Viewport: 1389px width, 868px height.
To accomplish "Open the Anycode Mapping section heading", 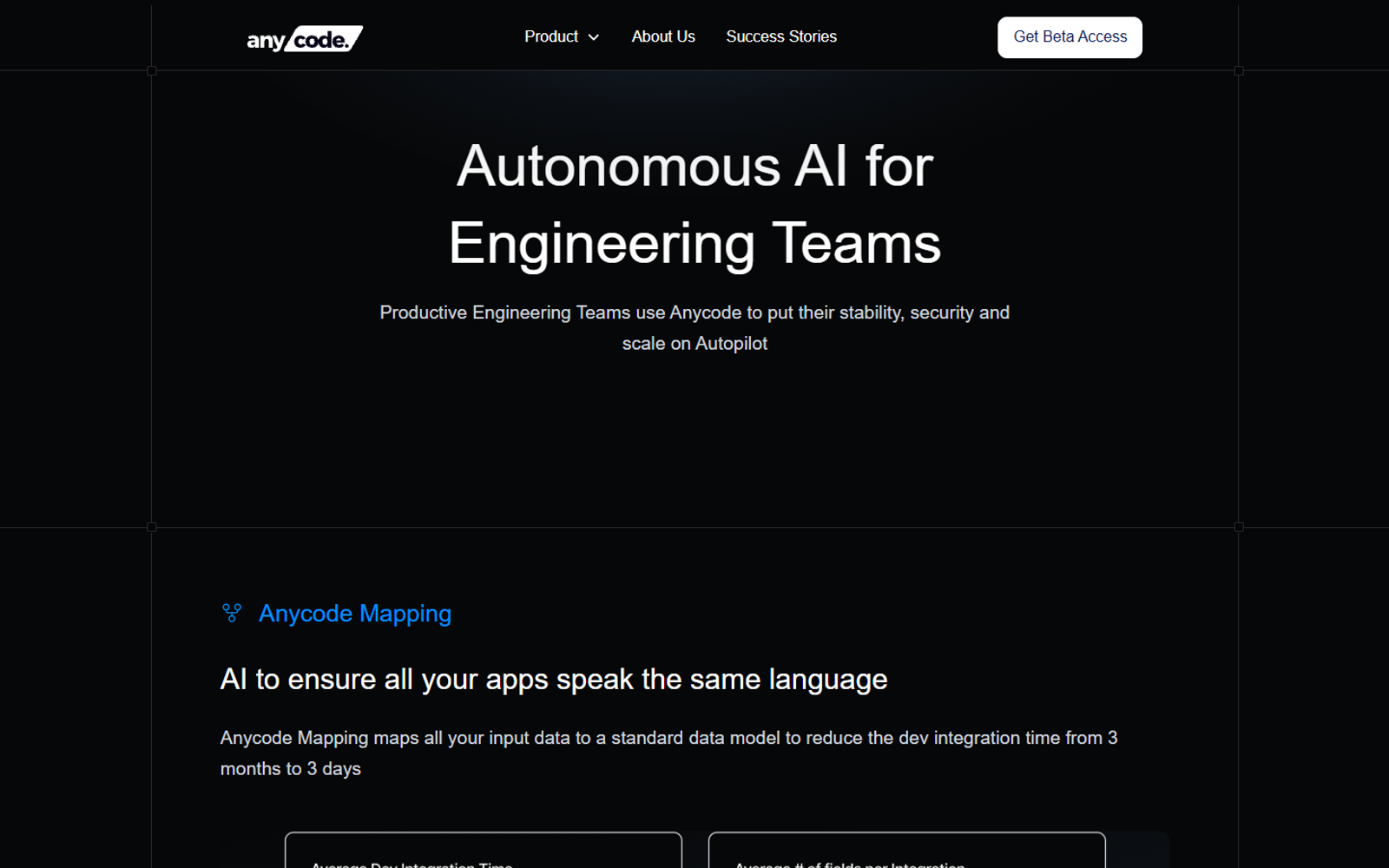I will tap(355, 614).
